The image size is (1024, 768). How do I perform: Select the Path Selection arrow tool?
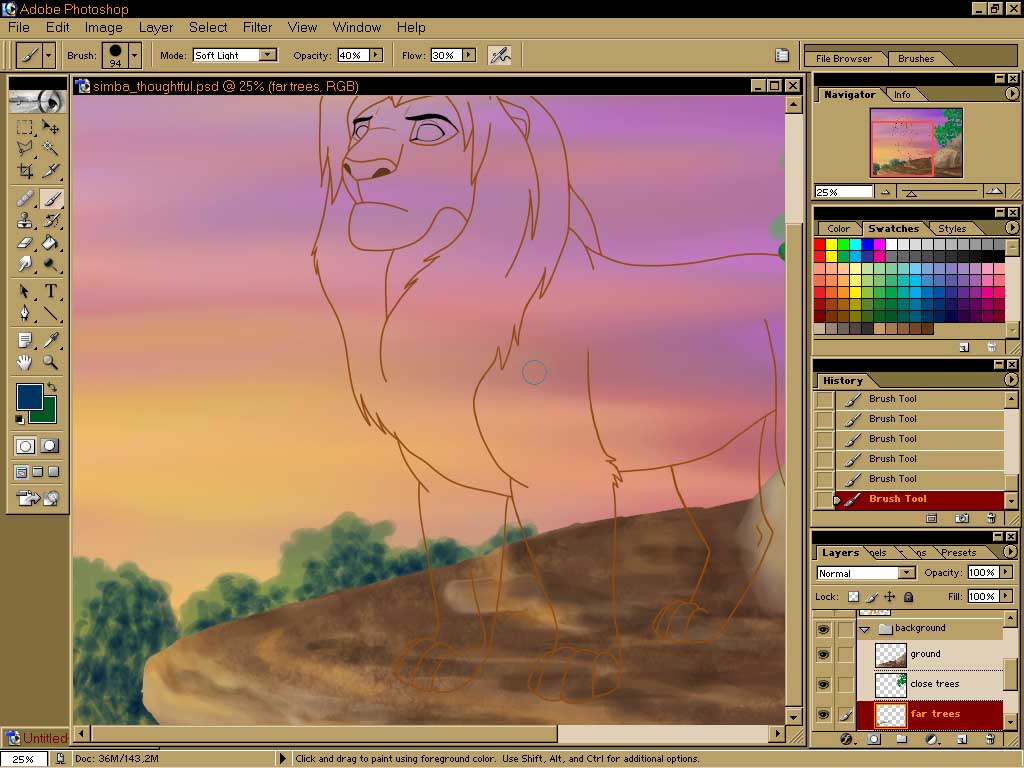pyautogui.click(x=25, y=291)
